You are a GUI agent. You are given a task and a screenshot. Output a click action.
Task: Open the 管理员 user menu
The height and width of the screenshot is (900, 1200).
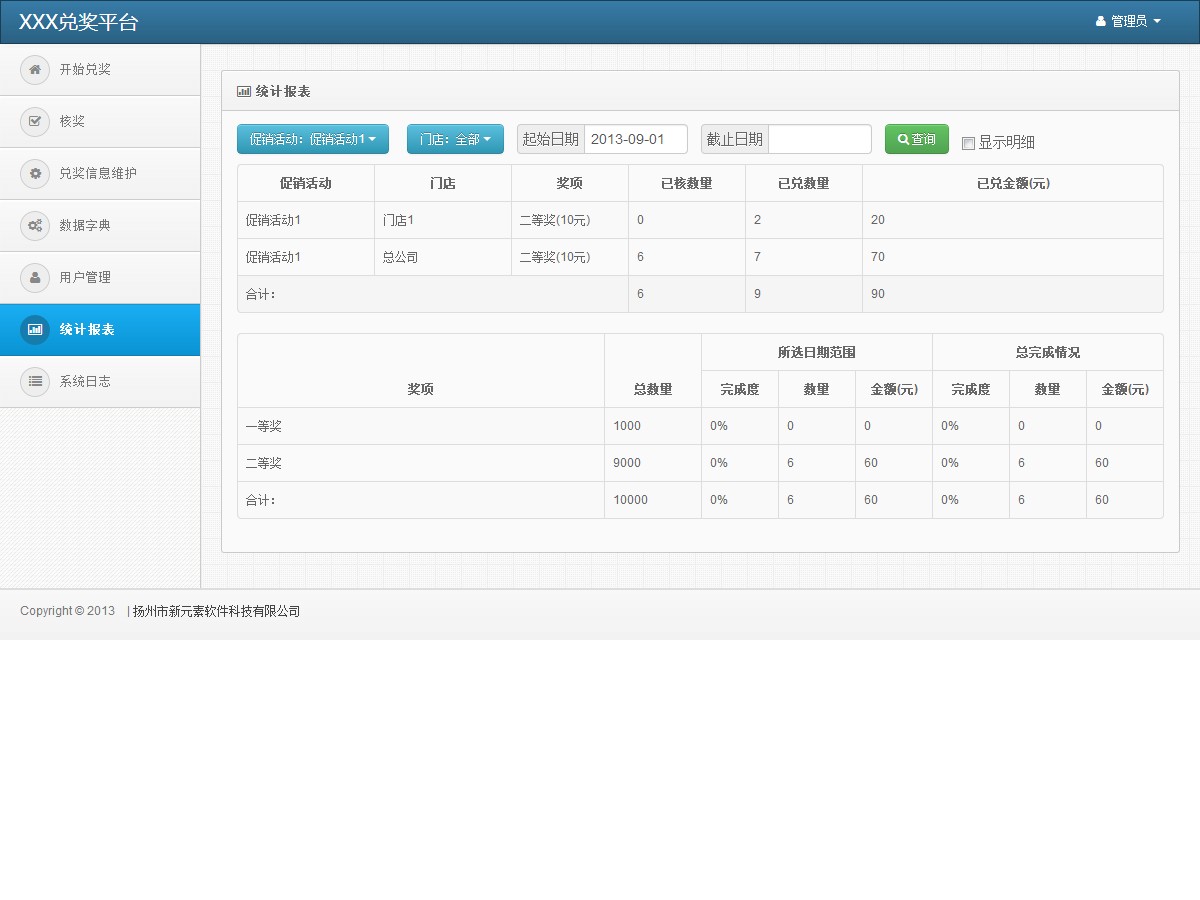click(1128, 21)
